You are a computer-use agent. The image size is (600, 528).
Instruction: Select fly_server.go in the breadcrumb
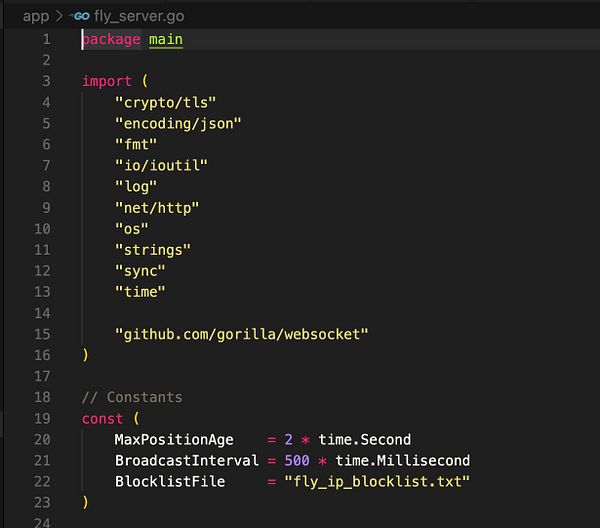(139, 16)
